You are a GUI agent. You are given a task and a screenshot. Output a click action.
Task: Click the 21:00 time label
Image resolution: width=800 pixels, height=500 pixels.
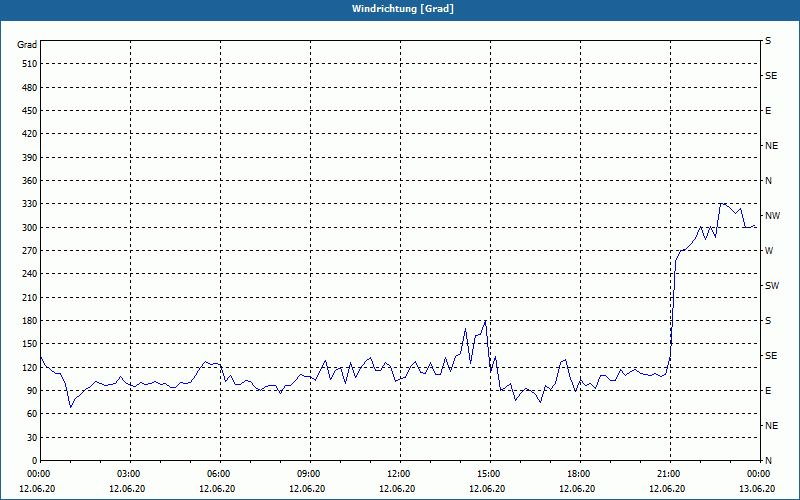(x=670, y=474)
